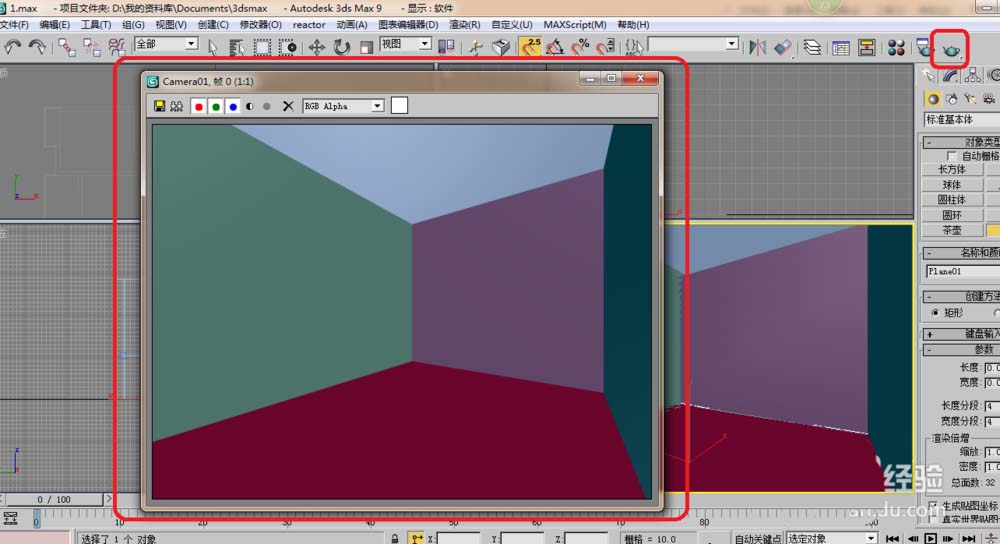Click the 长方体 object type button
The image size is (1000, 544).
pyautogui.click(x=950, y=170)
